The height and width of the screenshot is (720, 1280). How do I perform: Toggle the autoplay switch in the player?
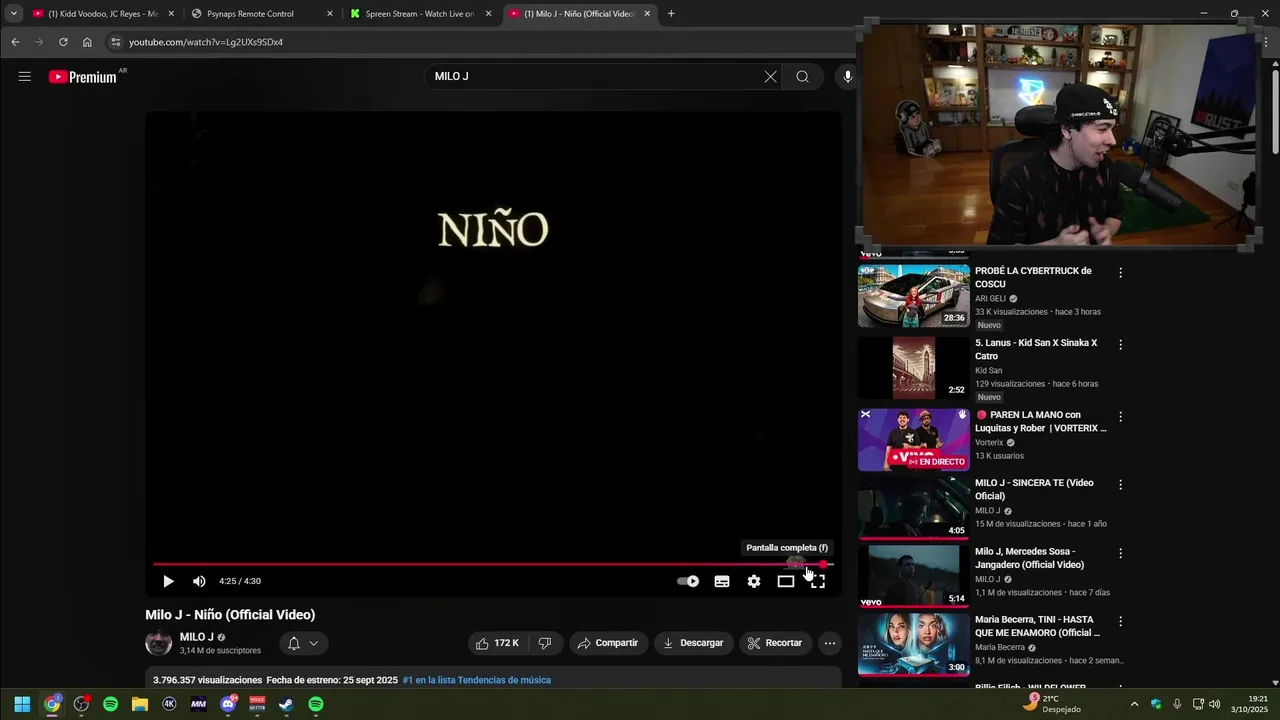688,581
